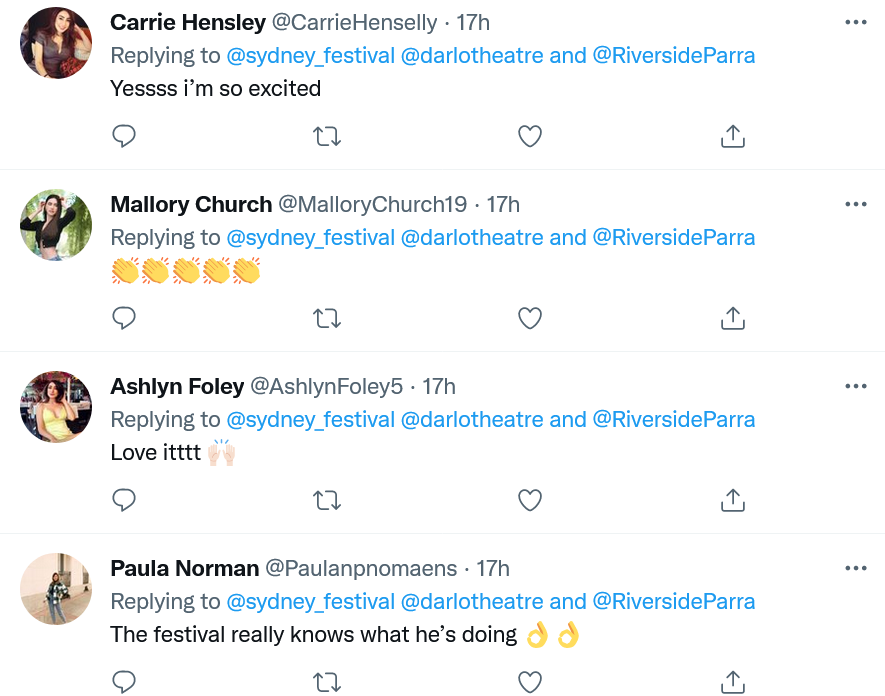The width and height of the screenshot is (885, 696).
Task: Reply to Ashlyn Foley's tweet
Action: (124, 499)
